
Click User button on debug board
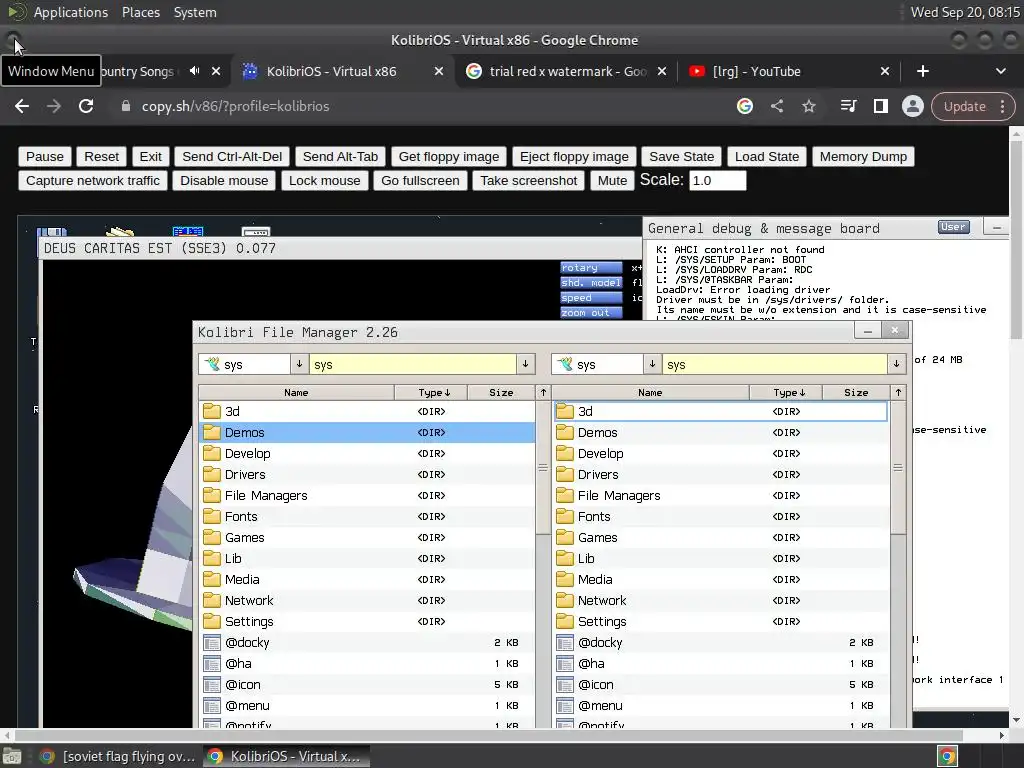953,227
